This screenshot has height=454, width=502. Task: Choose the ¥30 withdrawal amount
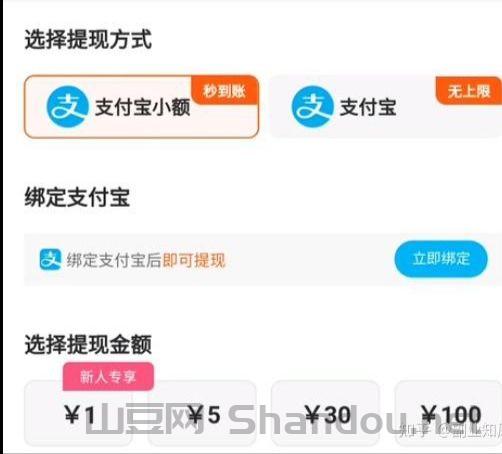point(326,413)
